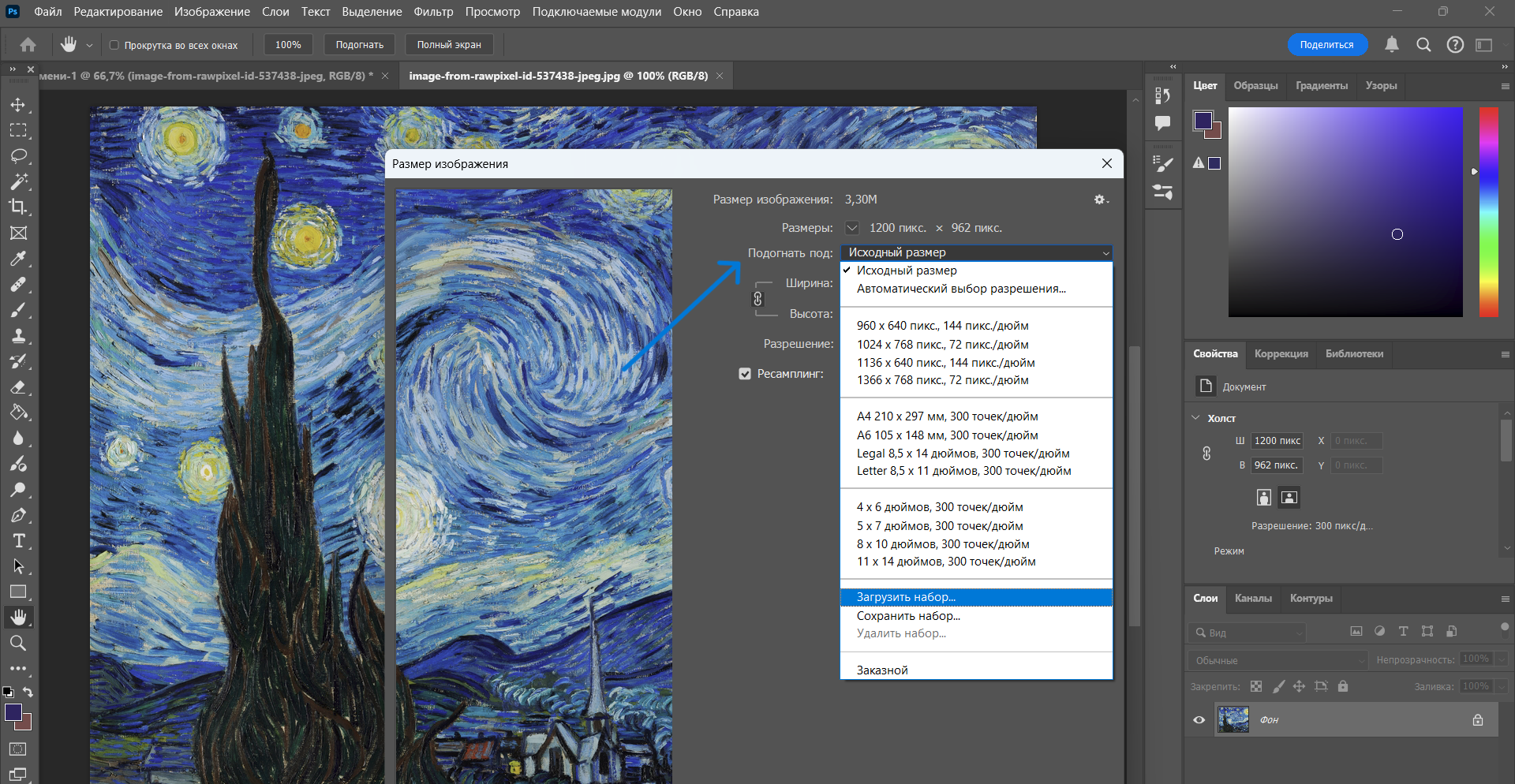Pick a hue on the color spectrum slider
The height and width of the screenshot is (784, 1515).
pos(1489,212)
